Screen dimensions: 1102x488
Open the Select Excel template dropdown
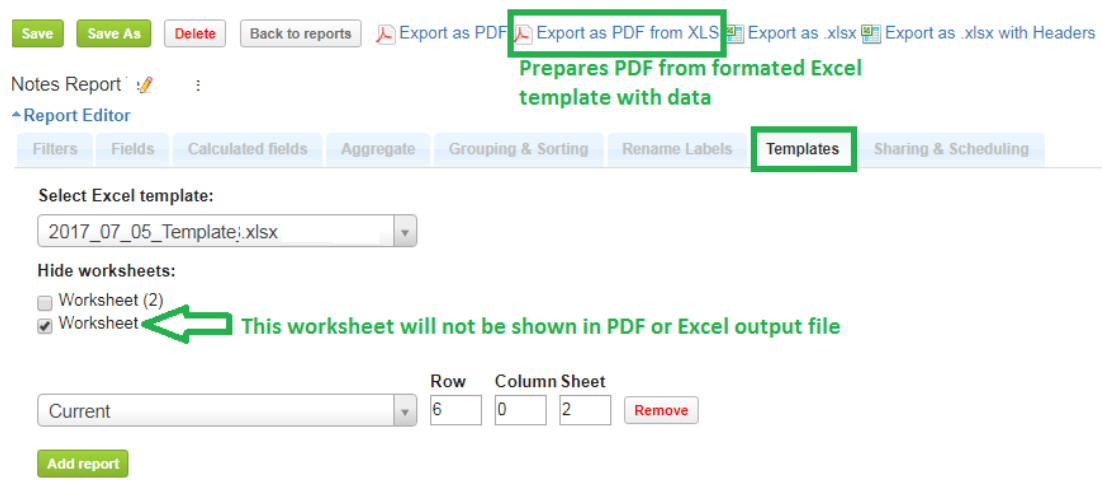pos(227,233)
